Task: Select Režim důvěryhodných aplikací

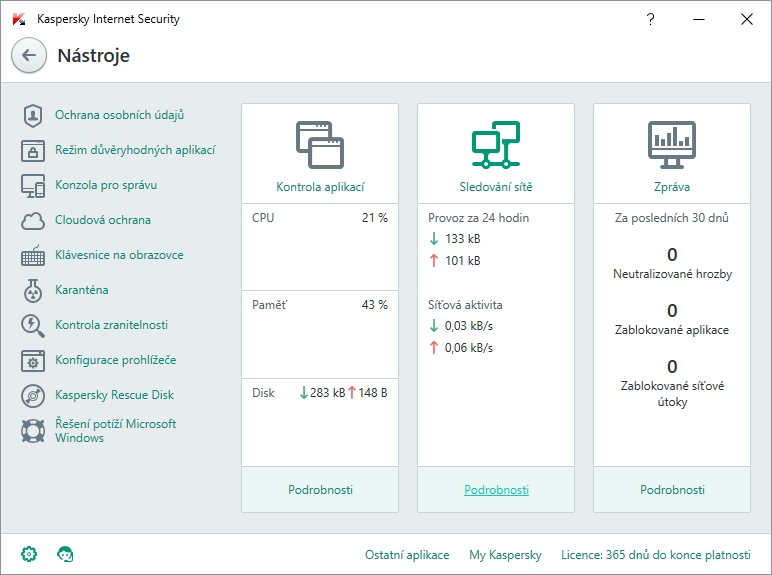Action: 134,150
